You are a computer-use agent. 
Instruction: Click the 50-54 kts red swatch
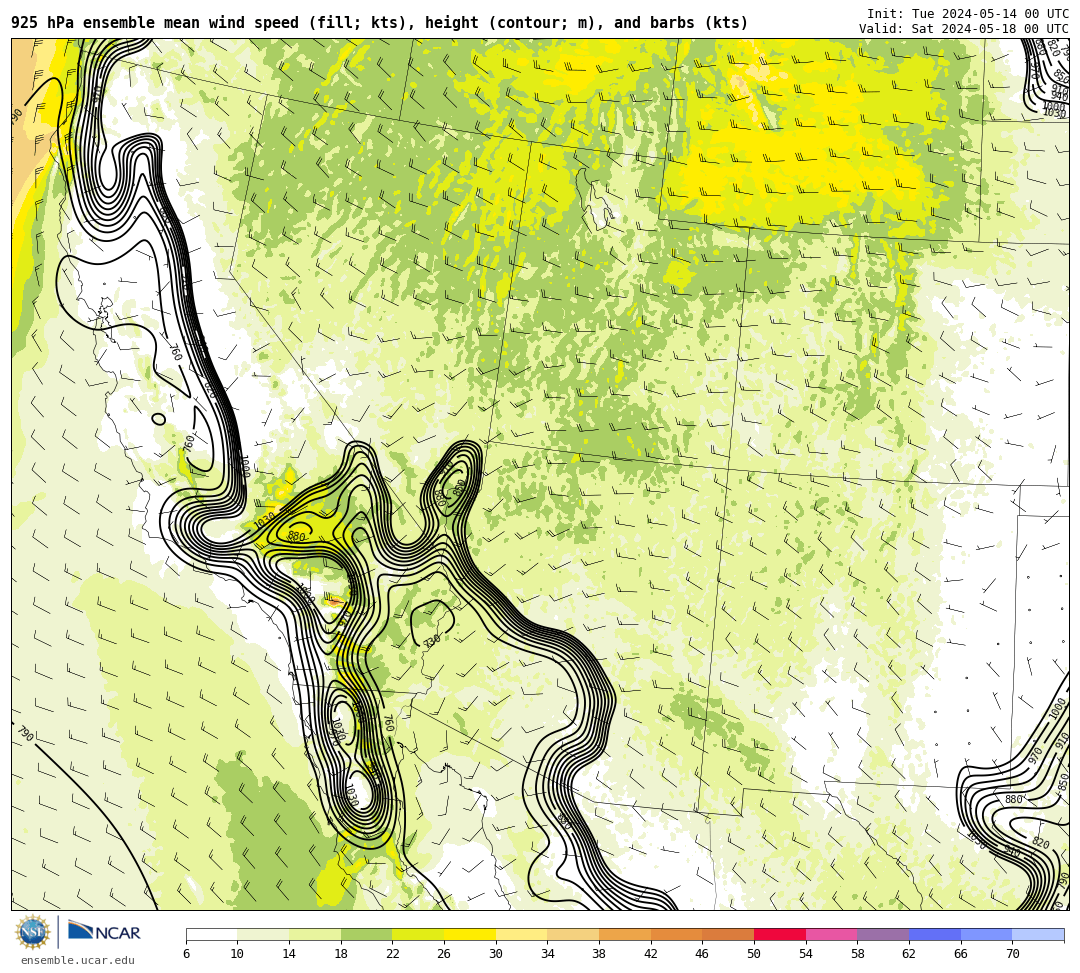[780, 934]
